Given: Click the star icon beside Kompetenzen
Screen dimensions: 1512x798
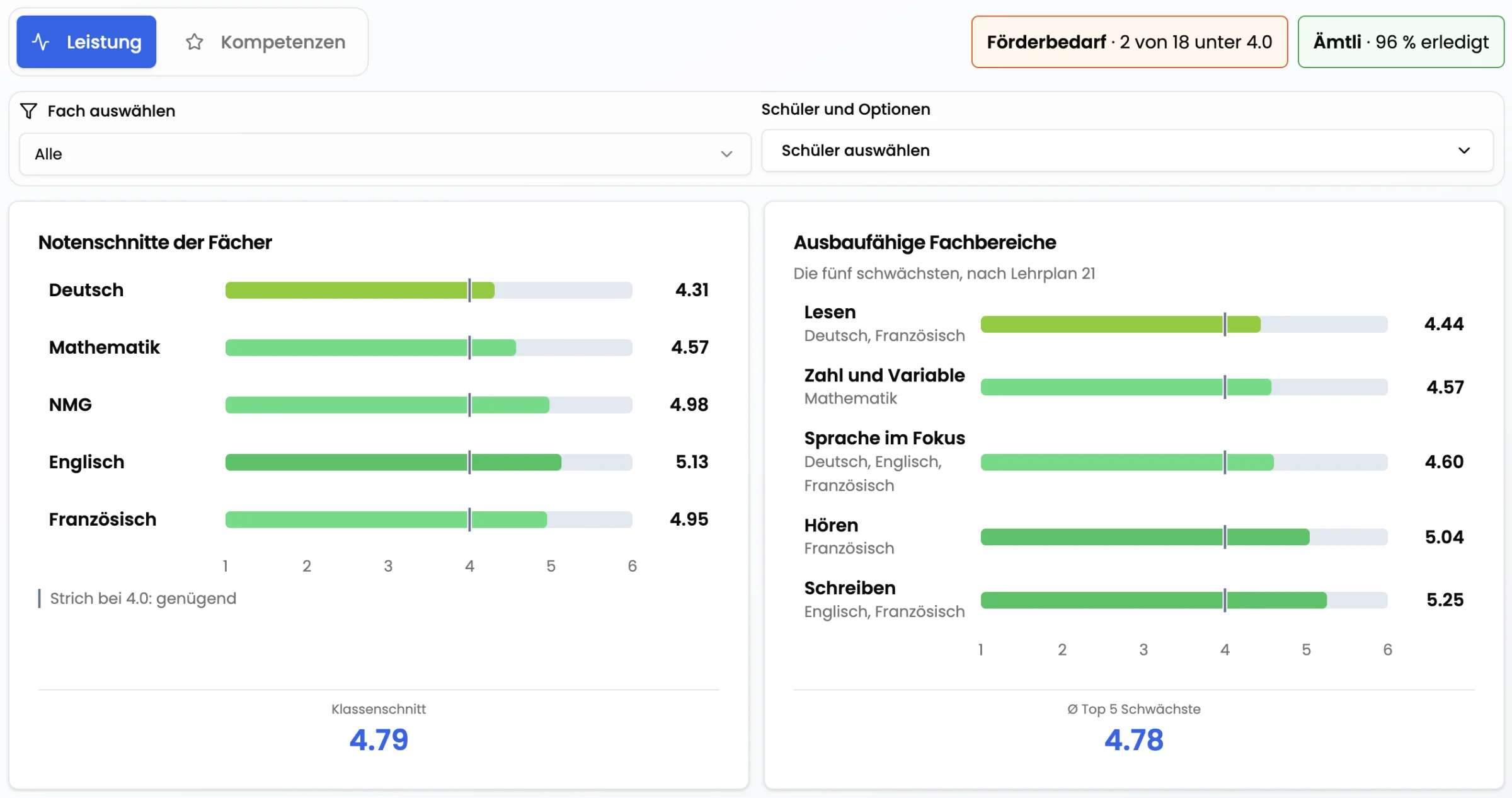Looking at the screenshot, I should tap(194, 42).
